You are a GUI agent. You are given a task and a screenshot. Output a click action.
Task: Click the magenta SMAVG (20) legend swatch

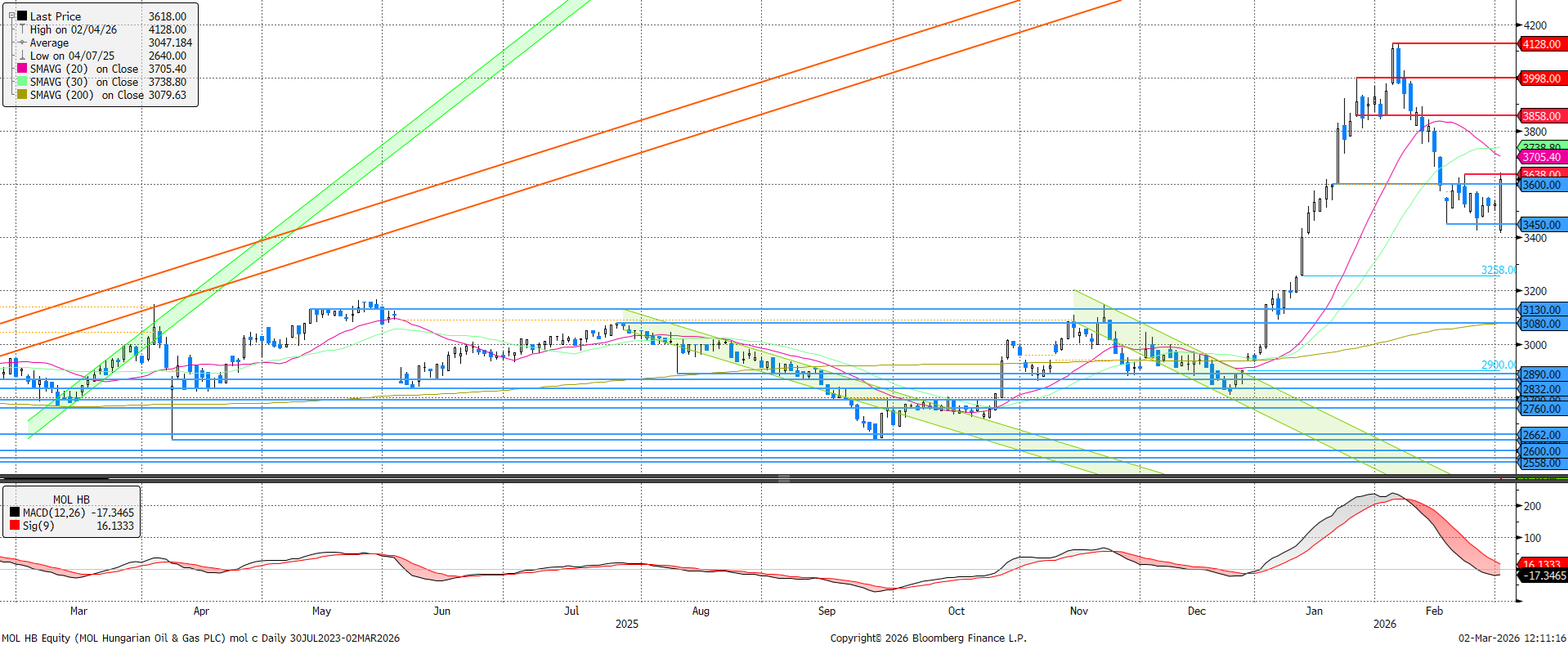(22, 69)
